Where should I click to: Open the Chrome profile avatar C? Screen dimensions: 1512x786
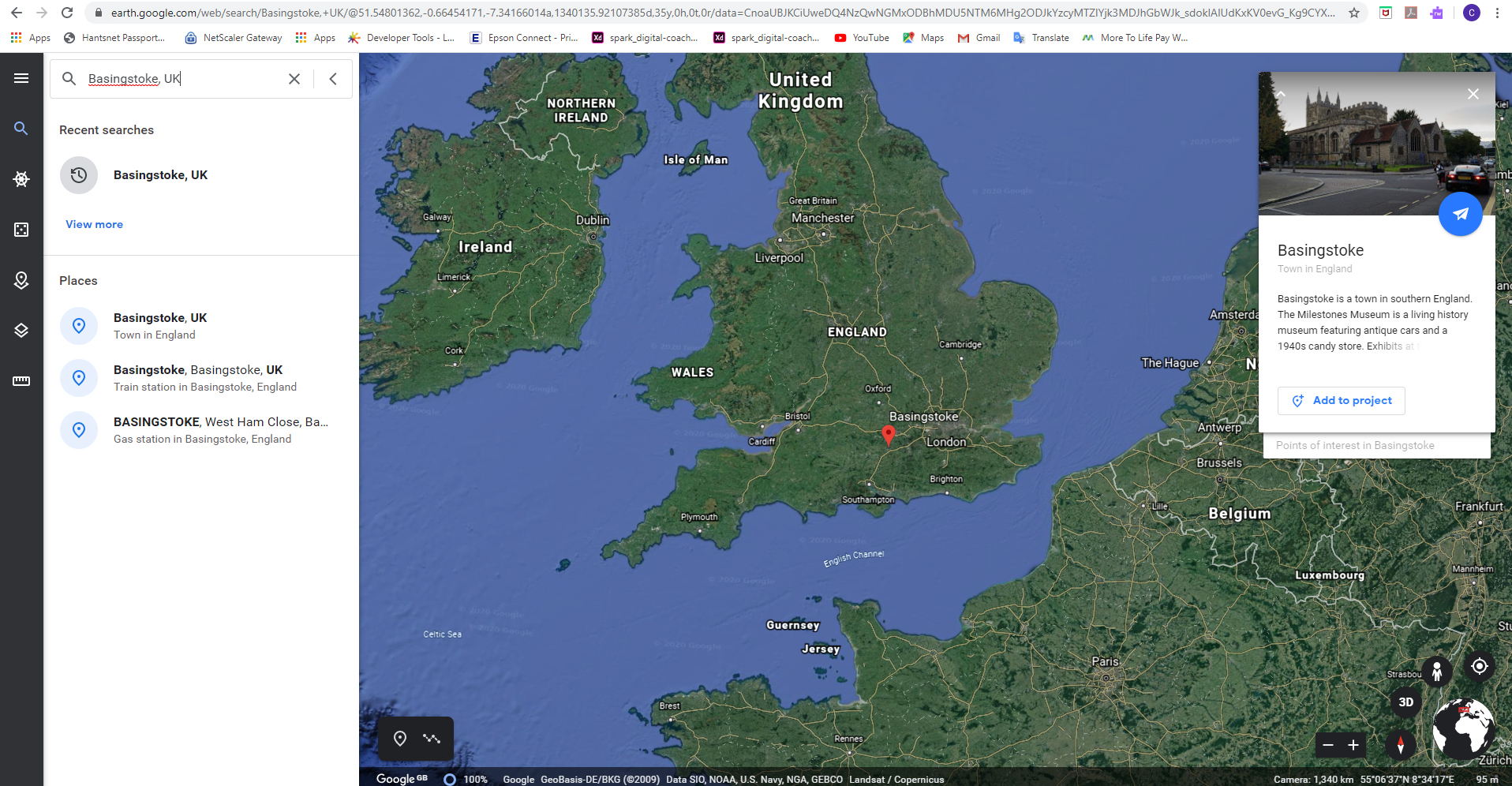[1472, 13]
